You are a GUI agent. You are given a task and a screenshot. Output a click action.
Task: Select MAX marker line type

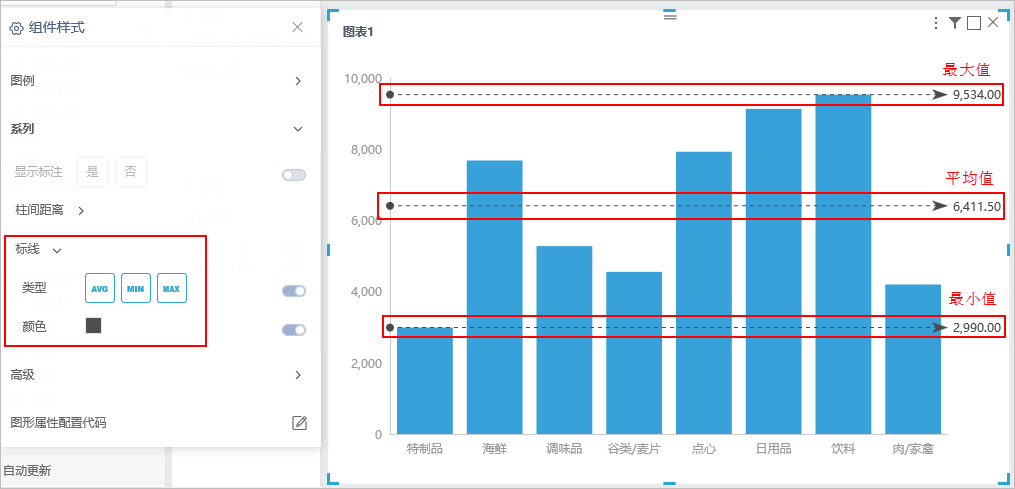tap(172, 289)
